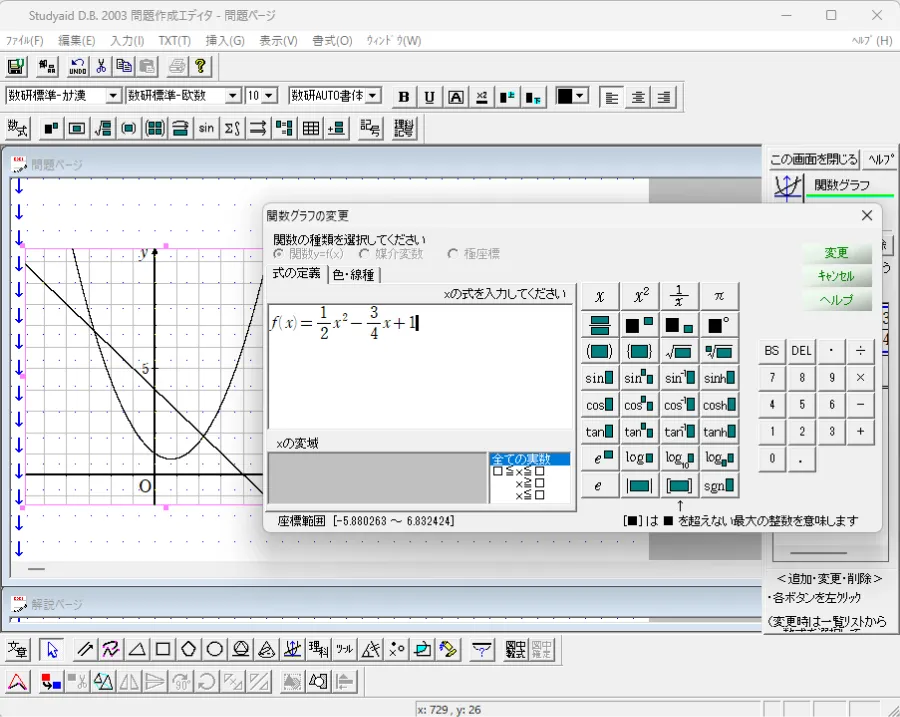Click the キャンセル button
This screenshot has height=717, width=900.
click(x=836, y=277)
